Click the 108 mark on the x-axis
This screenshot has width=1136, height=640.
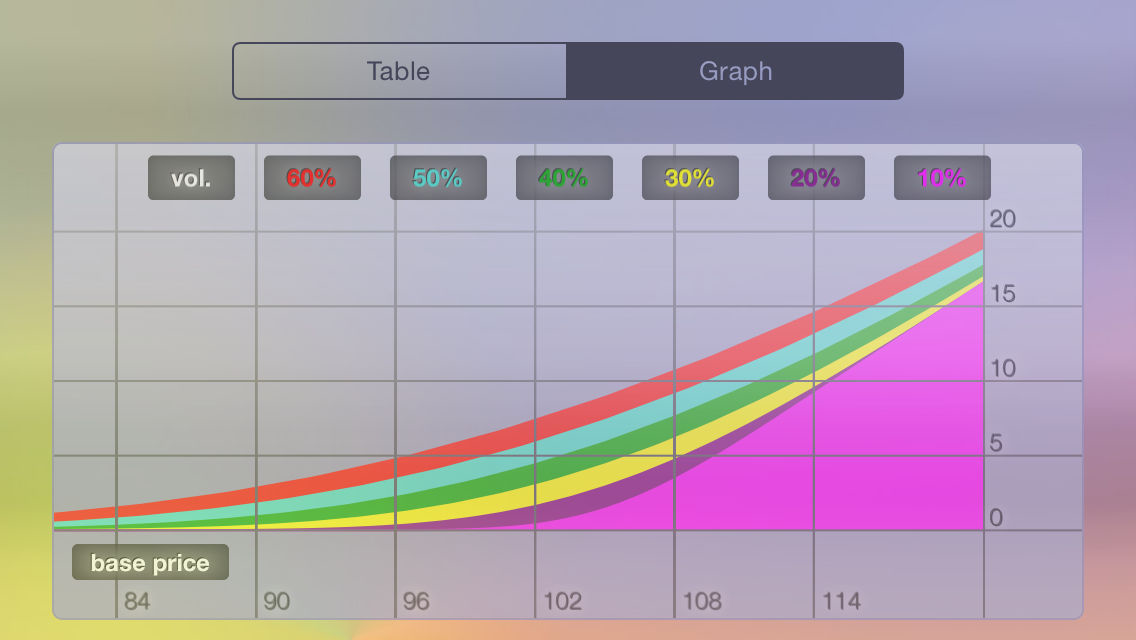pos(703,601)
